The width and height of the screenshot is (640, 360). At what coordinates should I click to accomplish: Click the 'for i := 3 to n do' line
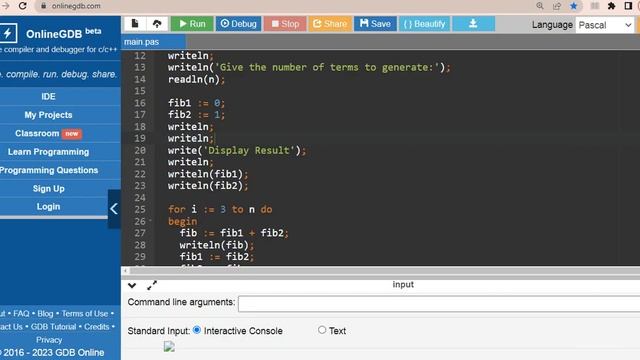pos(220,209)
